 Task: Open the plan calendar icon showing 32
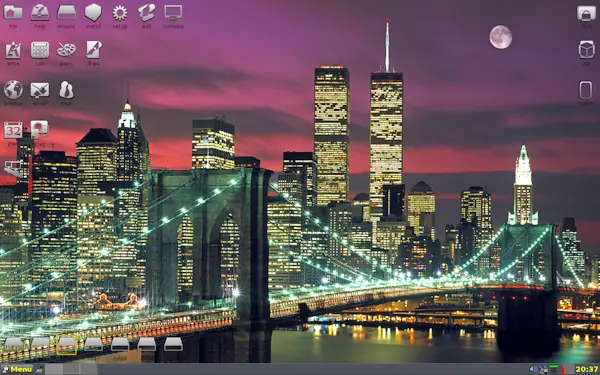(x=13, y=130)
